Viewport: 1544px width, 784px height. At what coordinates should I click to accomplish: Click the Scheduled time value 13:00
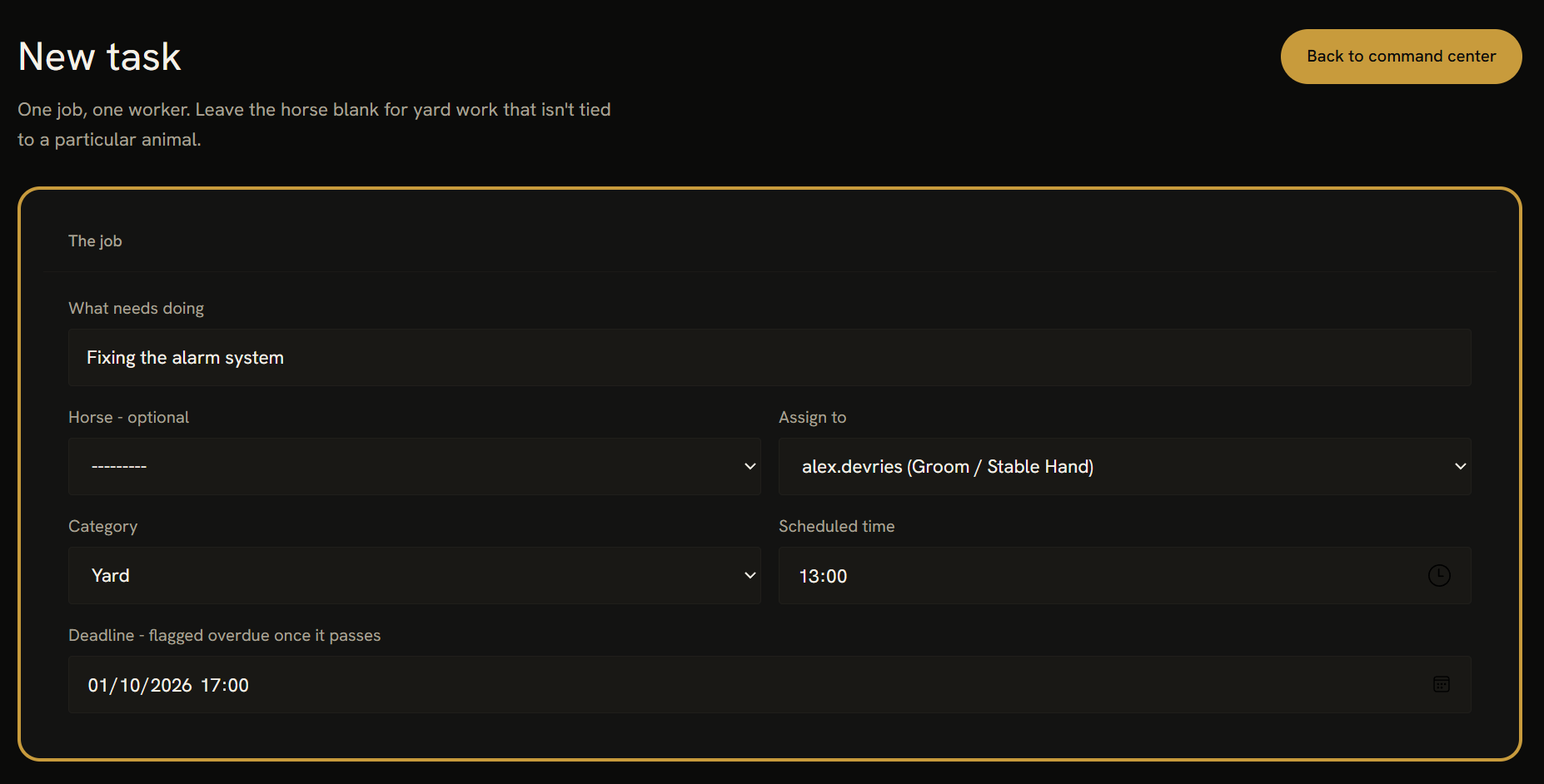tap(823, 576)
